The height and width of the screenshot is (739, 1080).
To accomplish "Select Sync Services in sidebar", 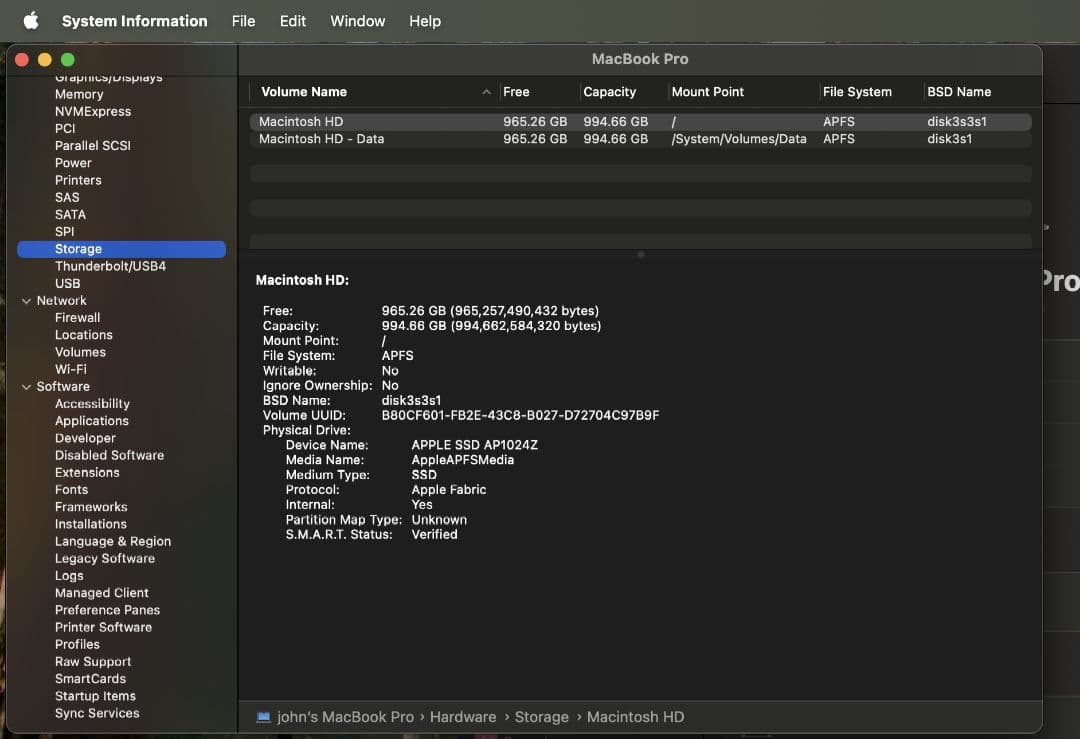I will (x=97, y=714).
